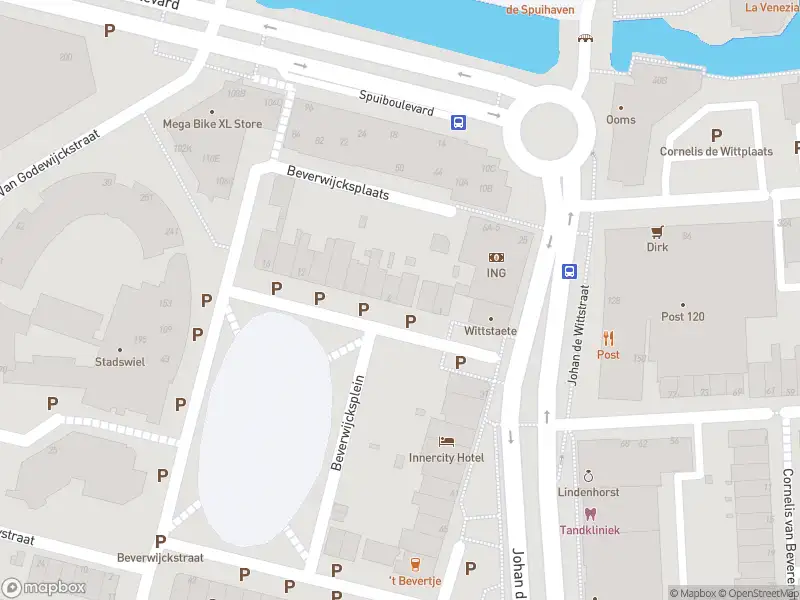
Task: Open the OpenStreetMap attribution link
Action: click(760, 593)
